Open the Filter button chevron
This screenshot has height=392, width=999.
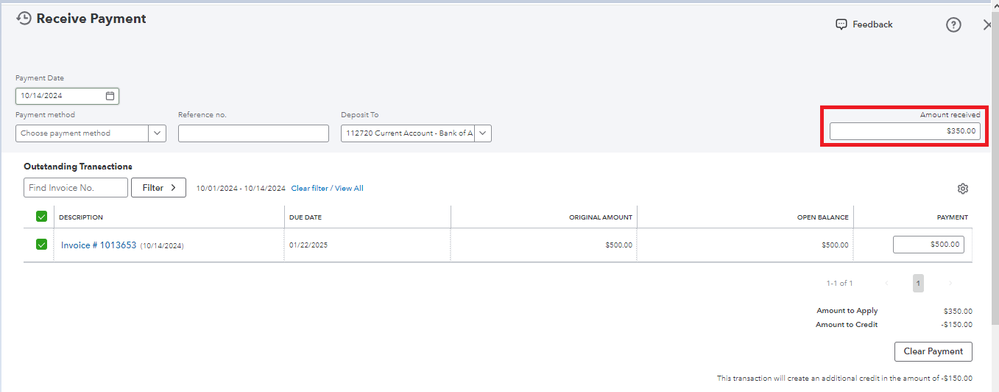(173, 188)
